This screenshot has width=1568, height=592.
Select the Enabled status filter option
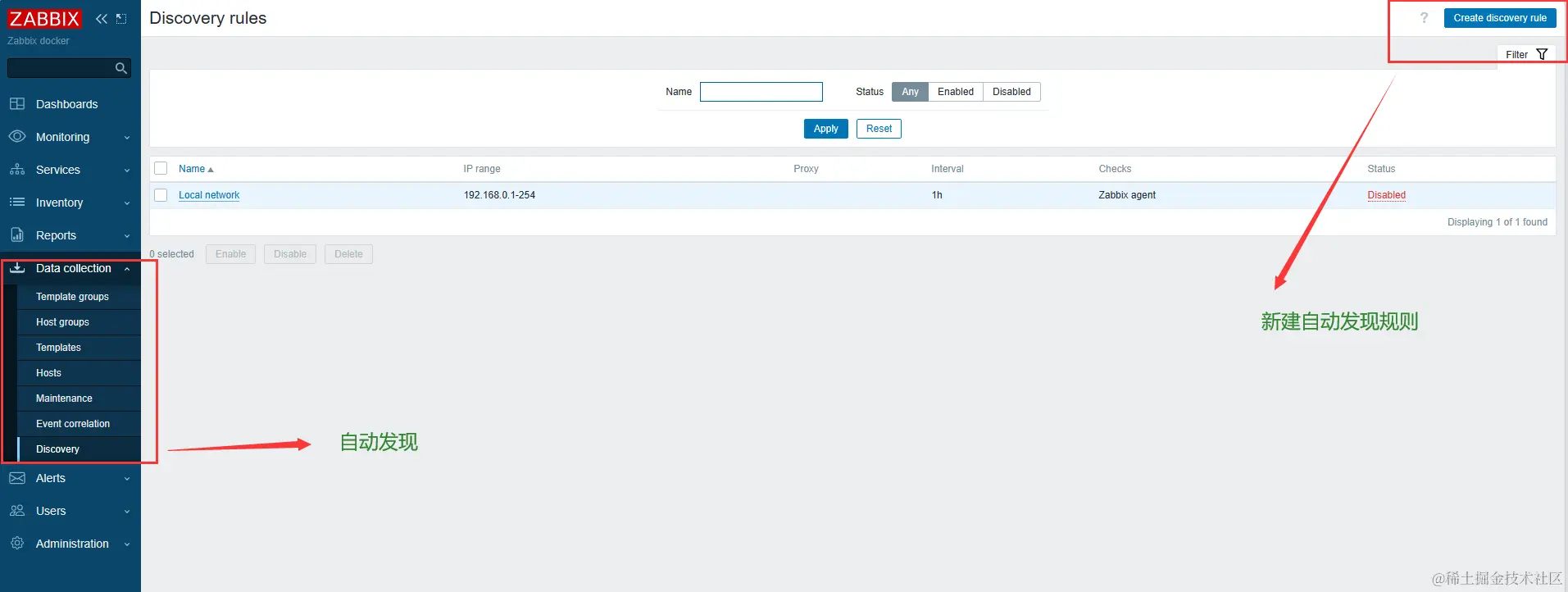[x=956, y=92]
